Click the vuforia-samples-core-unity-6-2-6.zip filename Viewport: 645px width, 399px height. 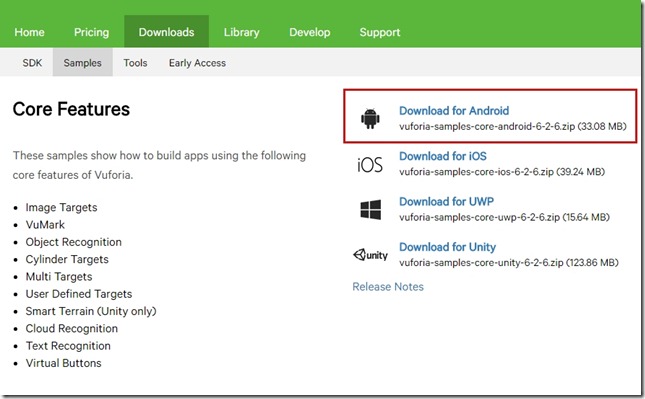click(481, 262)
